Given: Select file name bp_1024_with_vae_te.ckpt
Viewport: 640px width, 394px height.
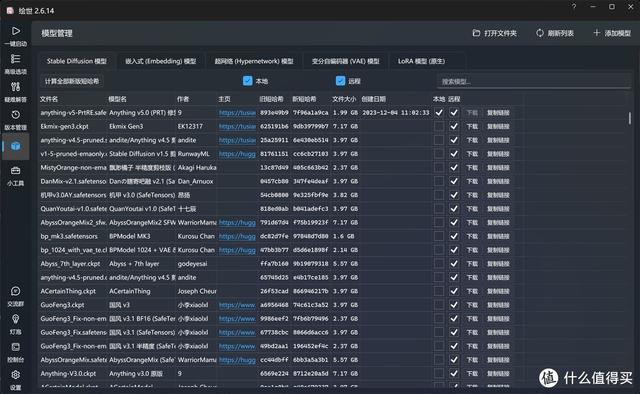Looking at the screenshot, I should click(73, 250).
